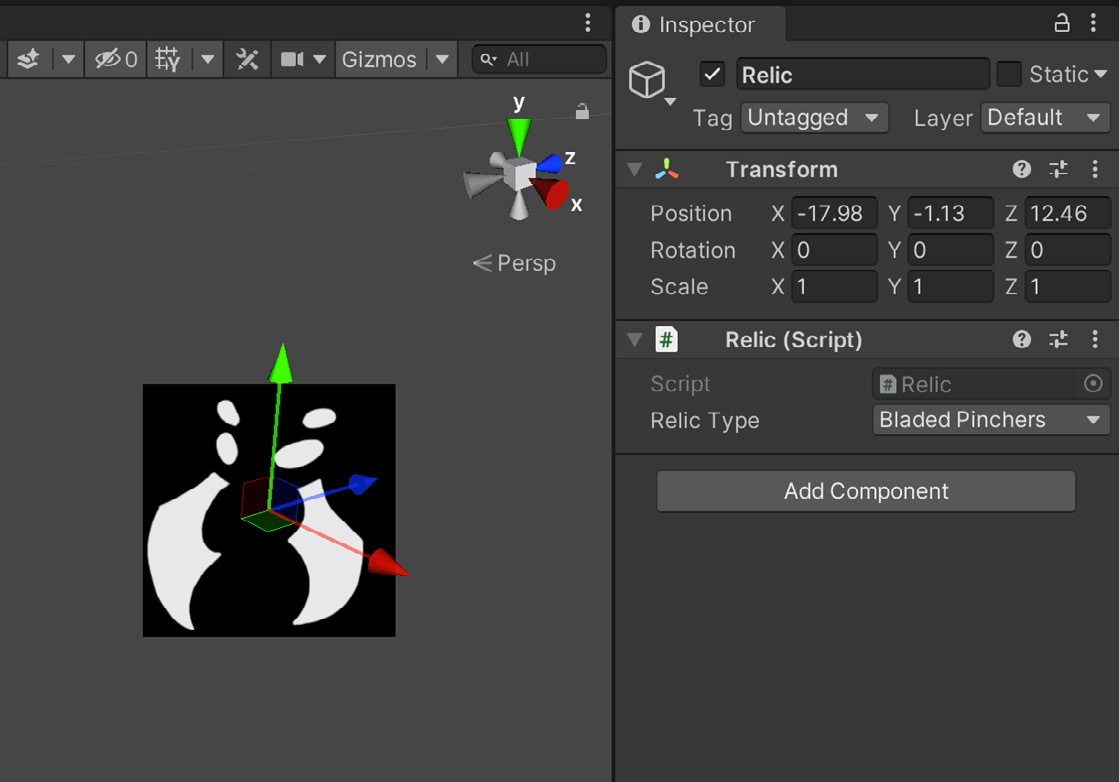This screenshot has height=782, width=1119.
Task: Open Transform presets sliders icon
Action: (1058, 169)
